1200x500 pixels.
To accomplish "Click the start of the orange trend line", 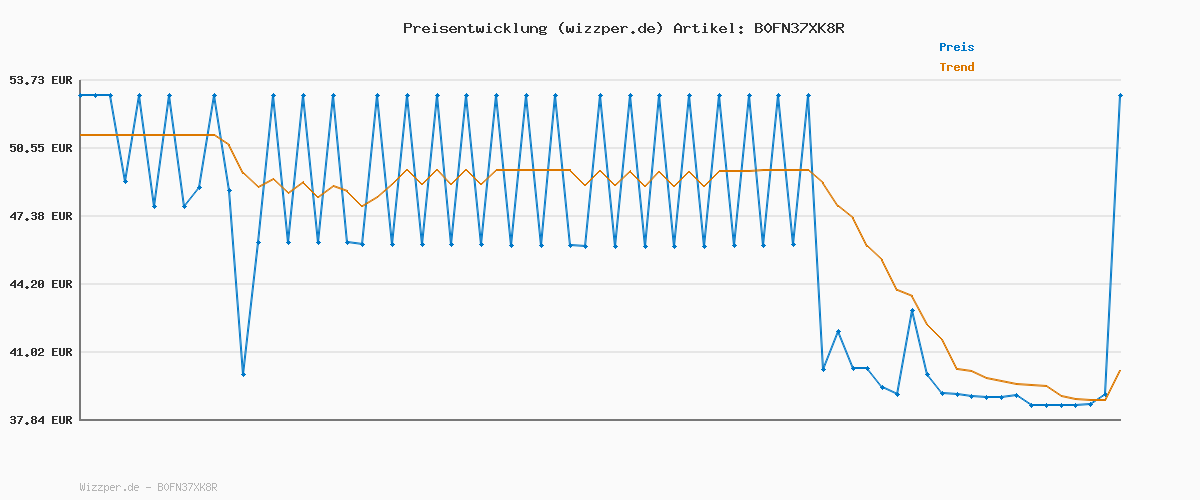I will pyautogui.click(x=80, y=134).
